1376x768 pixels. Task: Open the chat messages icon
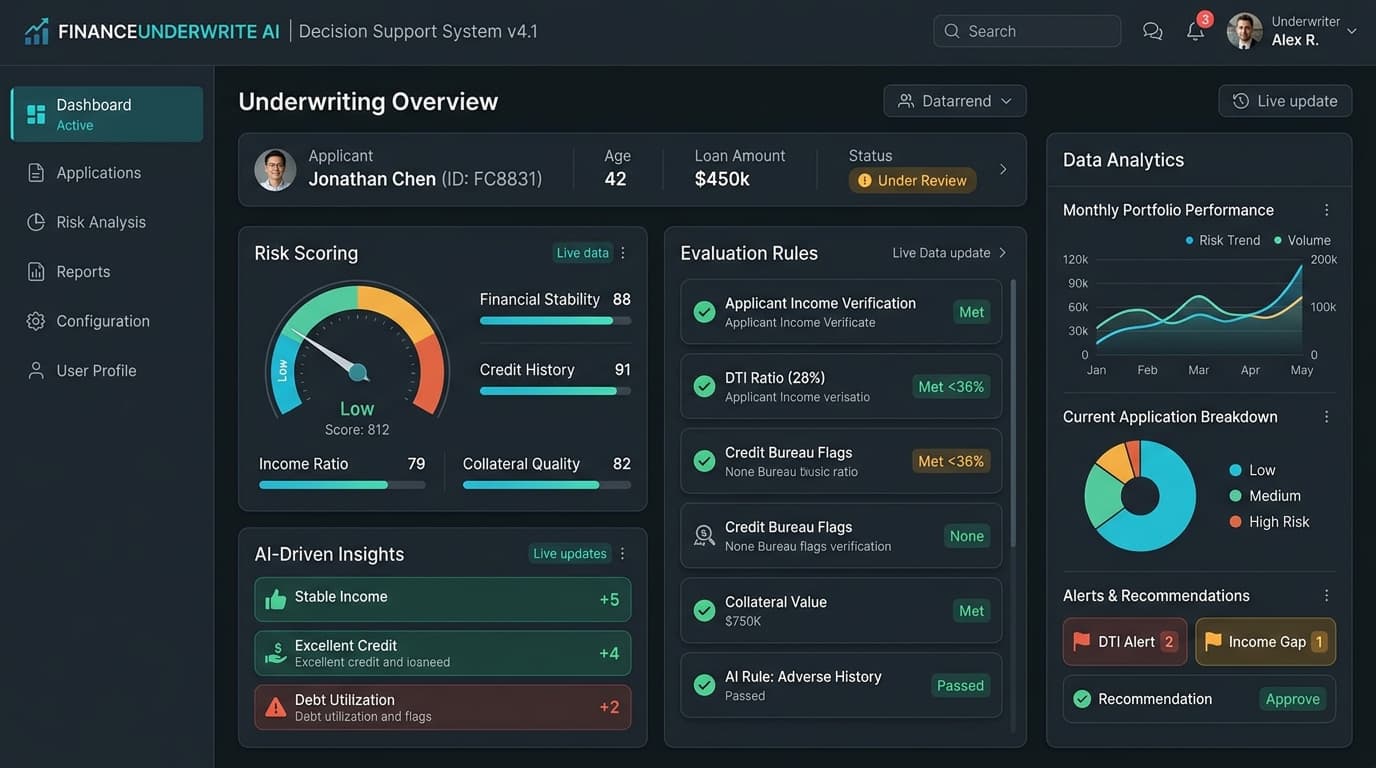coord(1153,31)
